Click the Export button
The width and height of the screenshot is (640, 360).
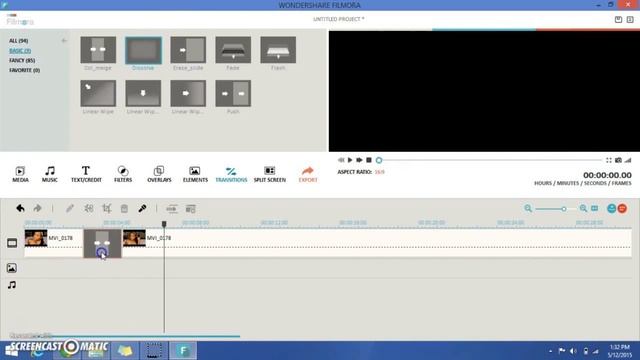[x=308, y=174]
